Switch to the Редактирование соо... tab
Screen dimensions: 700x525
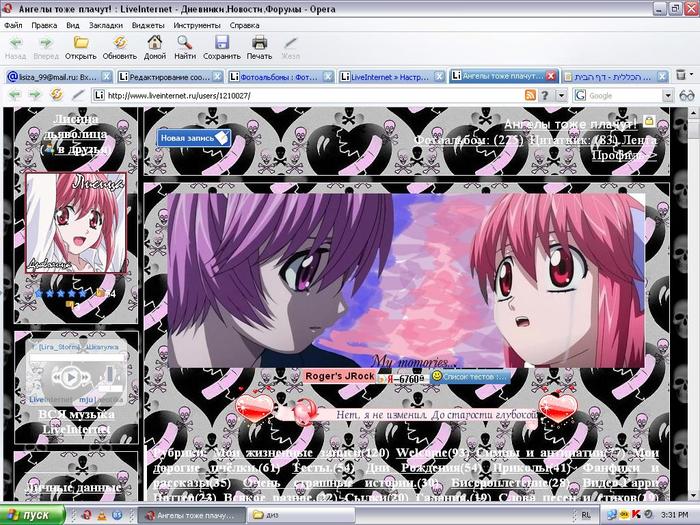click(164, 77)
